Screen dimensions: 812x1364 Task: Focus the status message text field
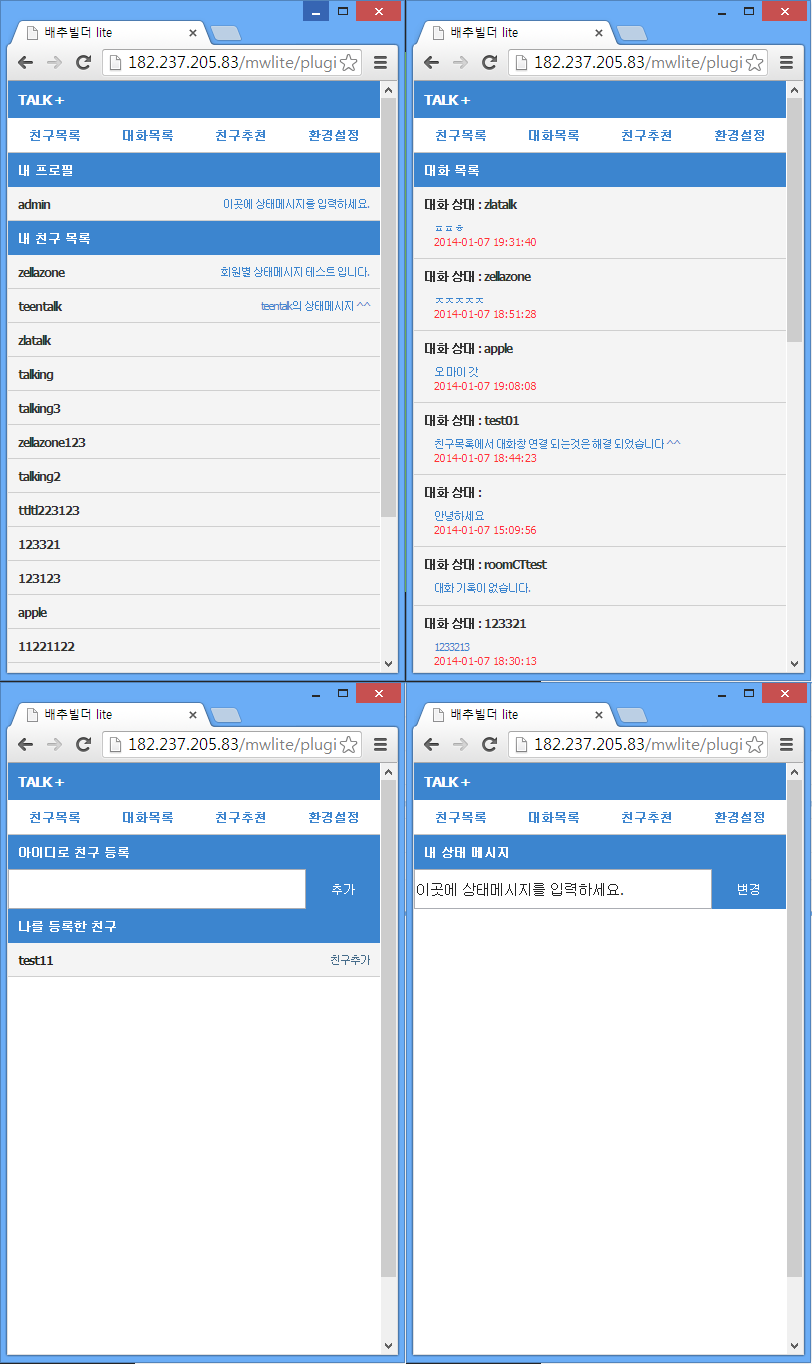click(x=562, y=889)
